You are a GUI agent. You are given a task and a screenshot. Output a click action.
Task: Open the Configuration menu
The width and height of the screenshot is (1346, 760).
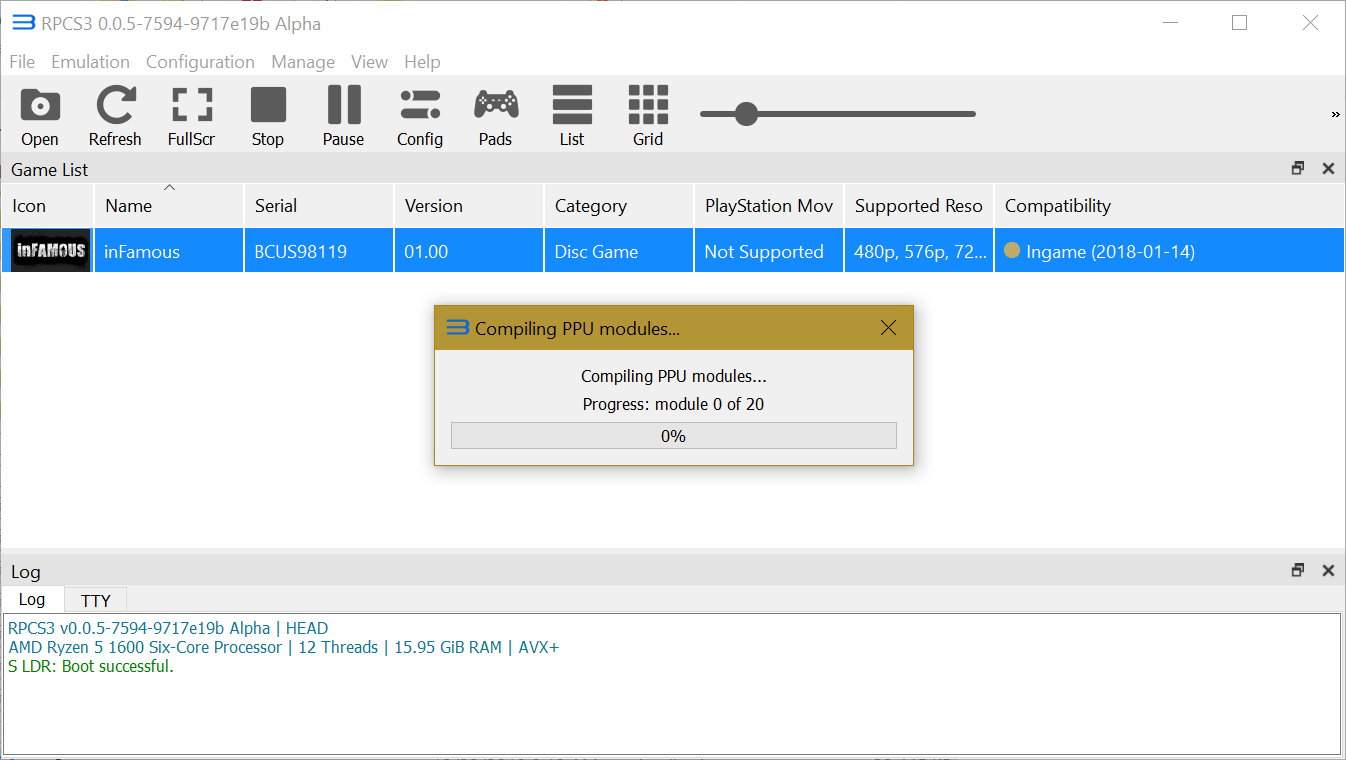tap(200, 62)
